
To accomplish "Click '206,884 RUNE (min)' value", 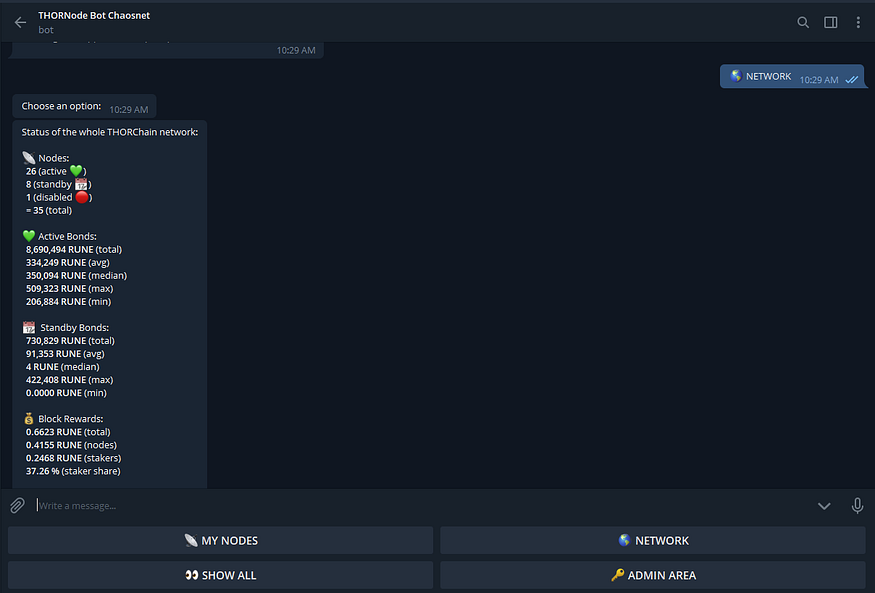I will click(68, 301).
